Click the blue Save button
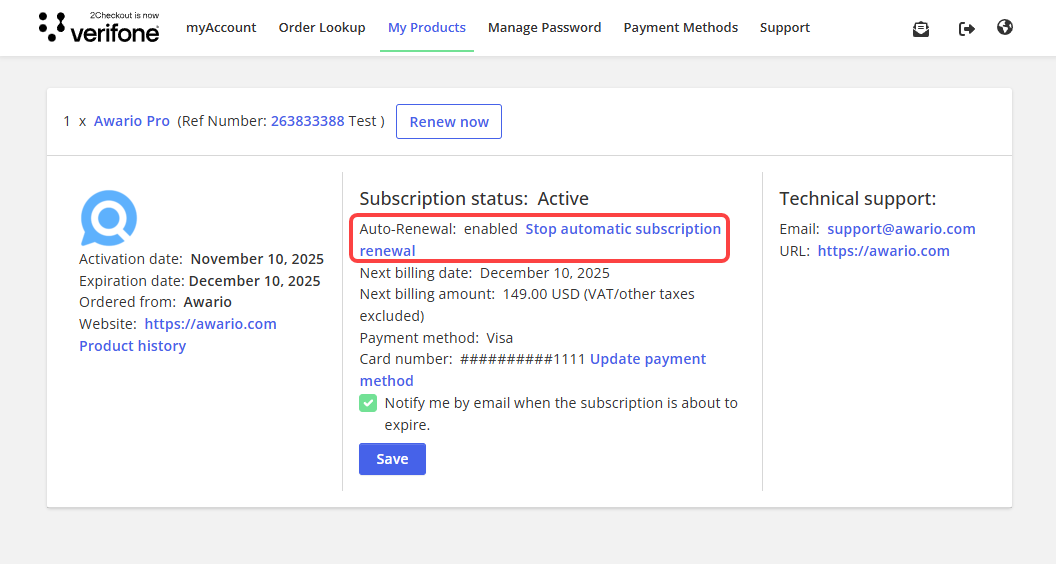 point(392,459)
